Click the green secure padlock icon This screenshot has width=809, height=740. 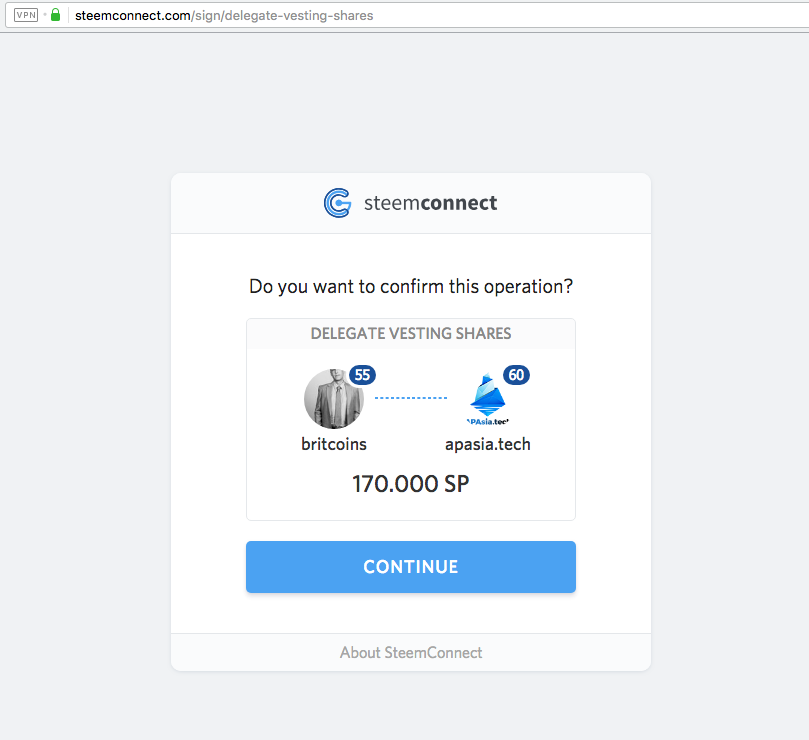[x=56, y=15]
